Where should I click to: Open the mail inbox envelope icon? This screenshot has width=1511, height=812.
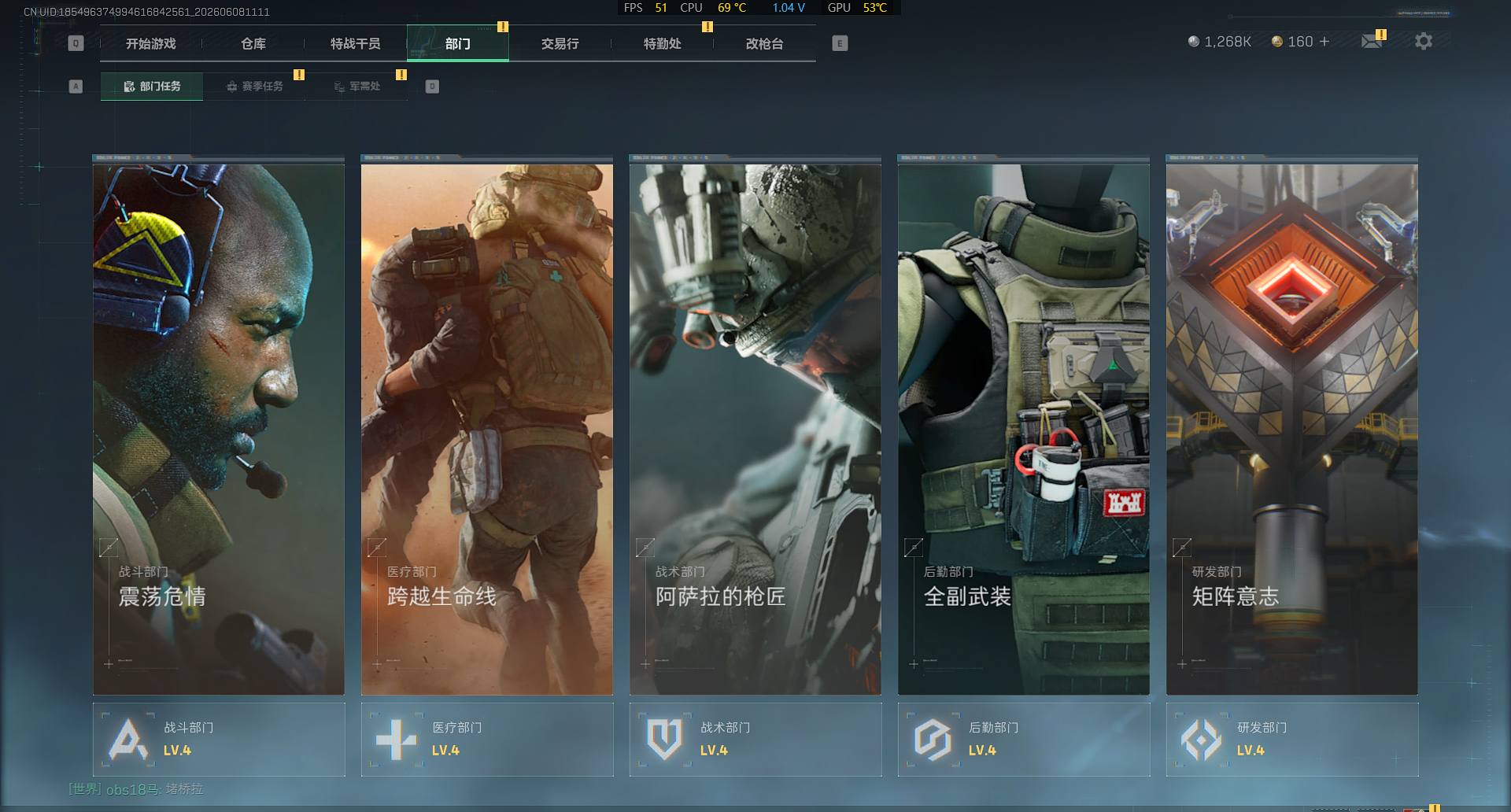tap(1372, 42)
